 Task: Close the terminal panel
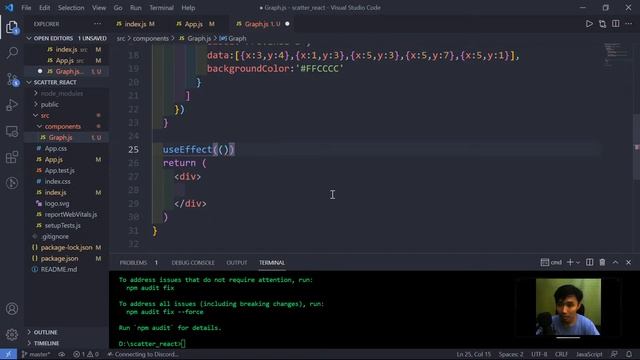click(x=629, y=262)
